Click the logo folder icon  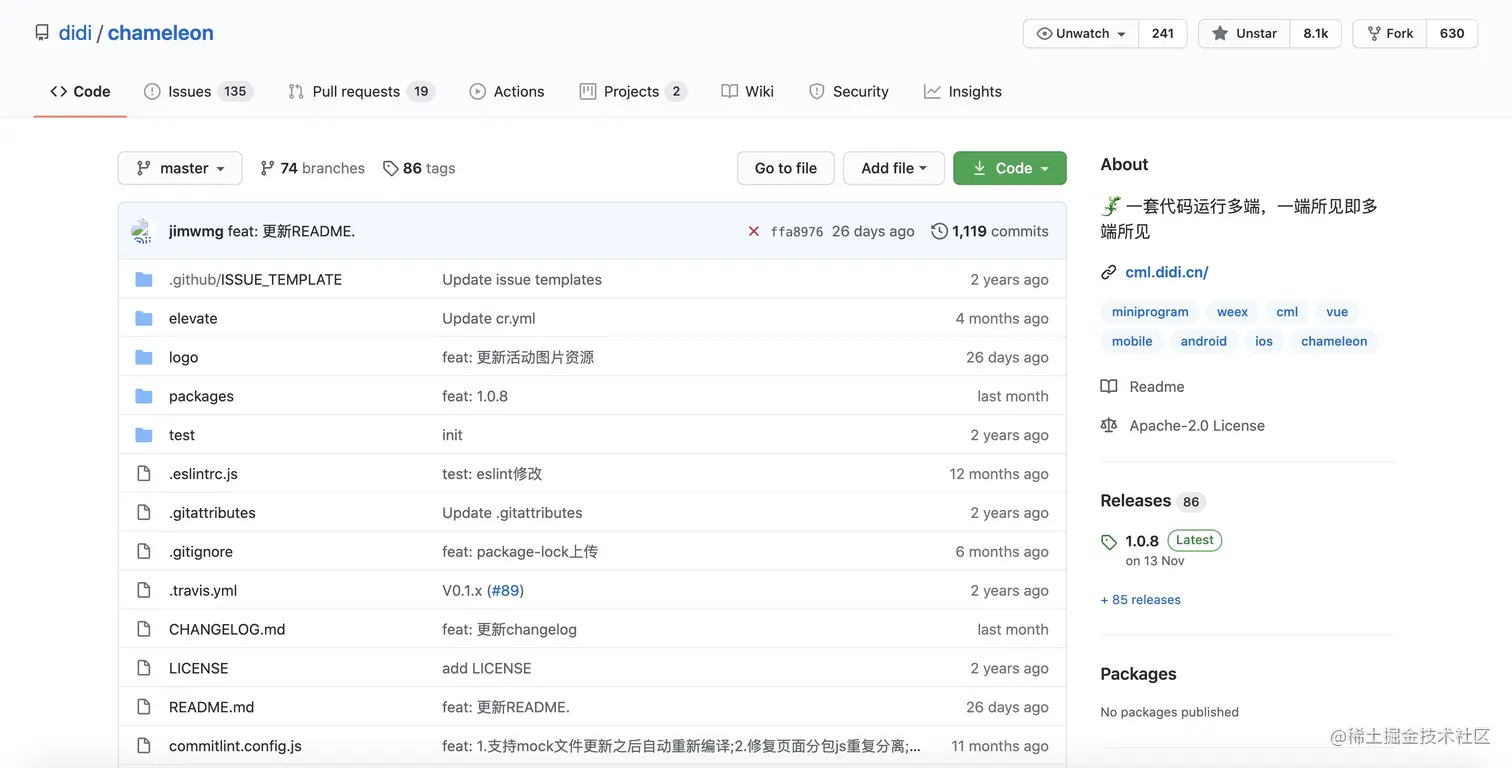pyautogui.click(x=144, y=357)
